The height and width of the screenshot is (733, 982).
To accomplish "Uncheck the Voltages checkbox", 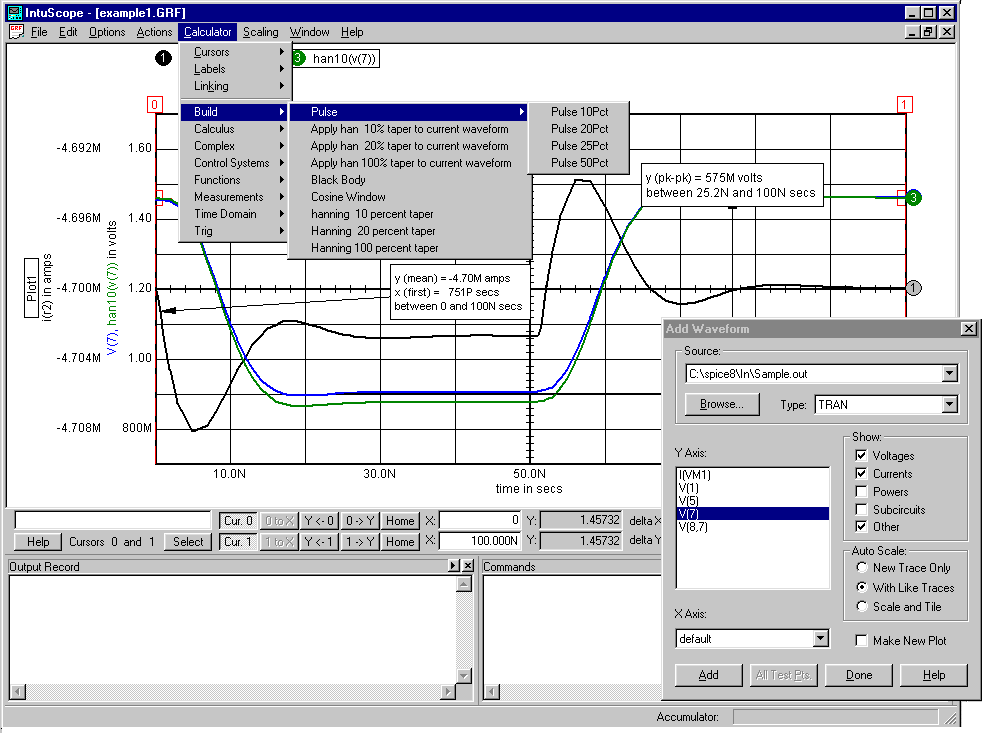I will (860, 456).
